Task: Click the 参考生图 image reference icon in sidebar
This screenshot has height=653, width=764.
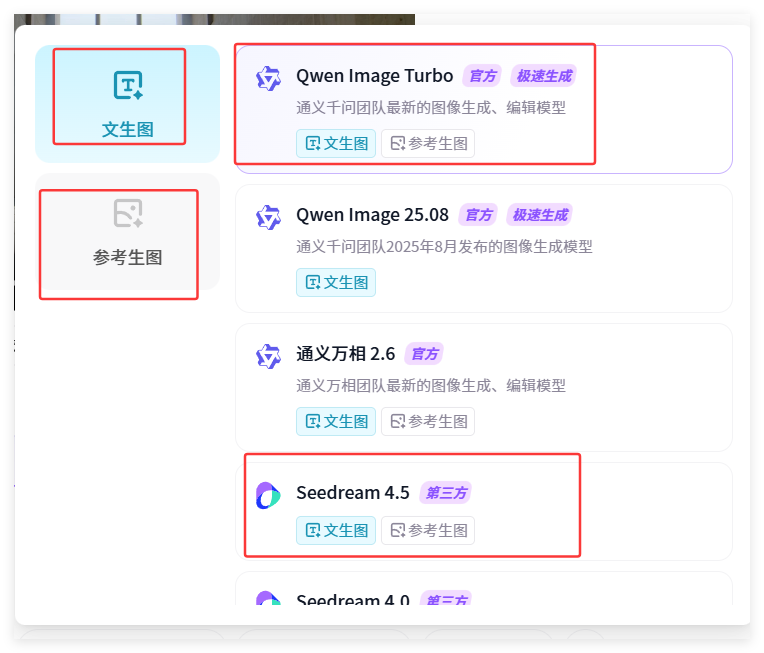Action: [x=128, y=213]
